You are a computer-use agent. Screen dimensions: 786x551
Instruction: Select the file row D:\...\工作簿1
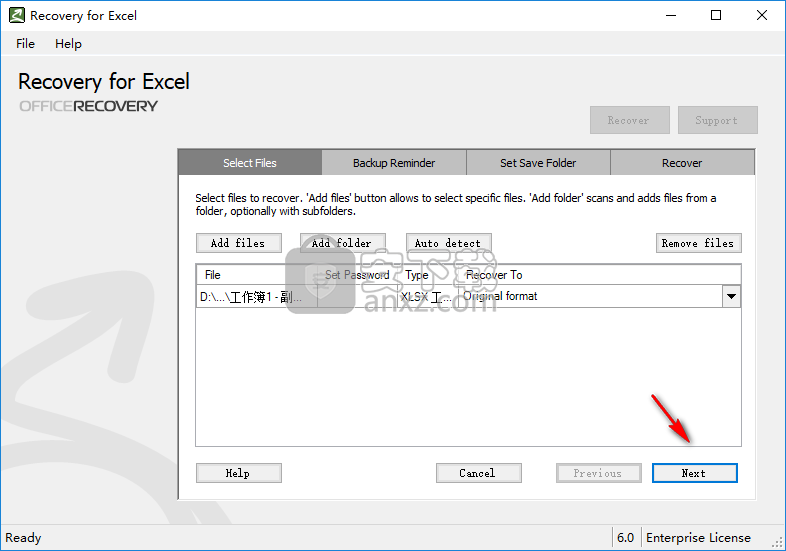[x=256, y=296]
